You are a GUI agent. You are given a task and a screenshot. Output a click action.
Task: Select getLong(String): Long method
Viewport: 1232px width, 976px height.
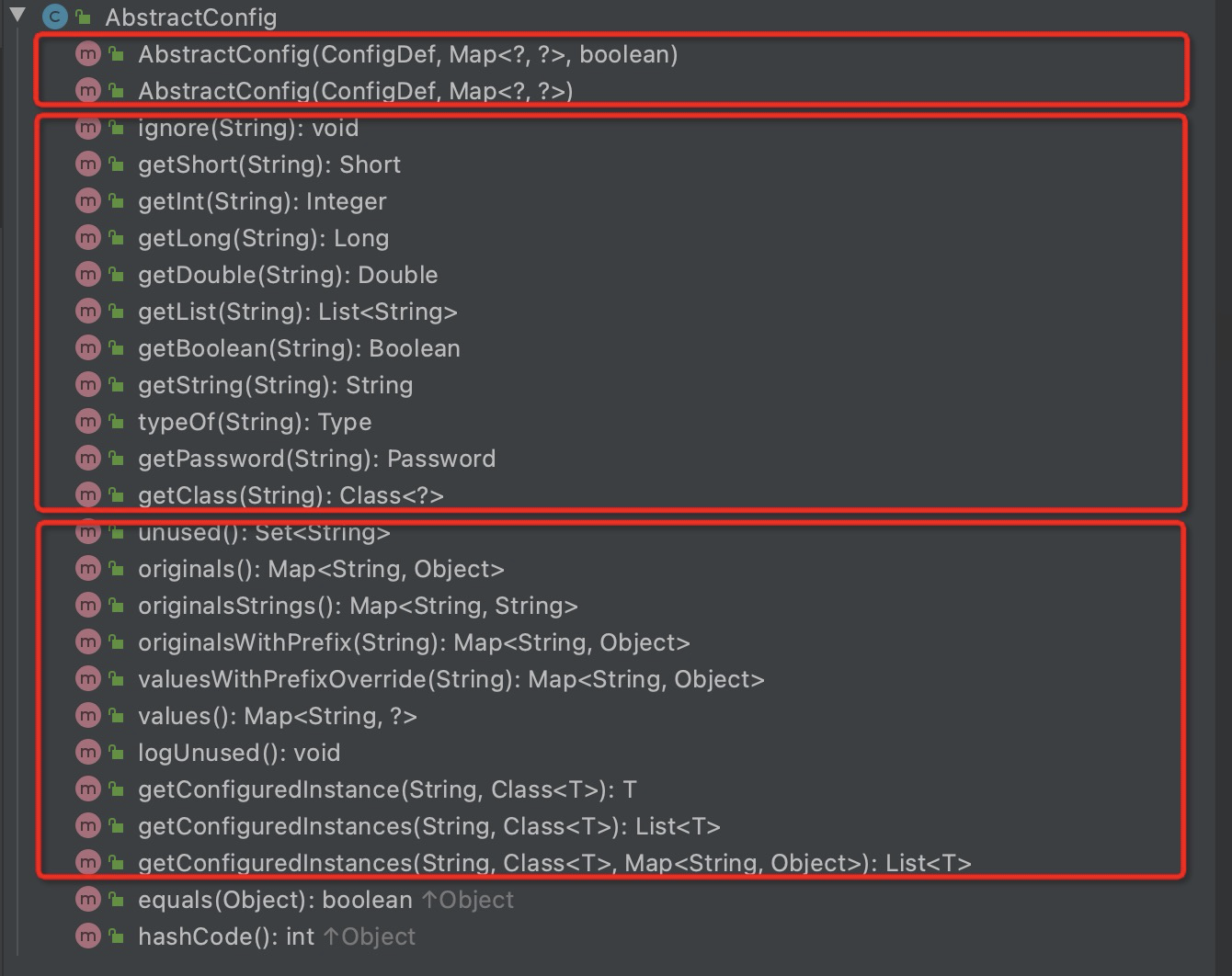pyautogui.click(x=264, y=238)
